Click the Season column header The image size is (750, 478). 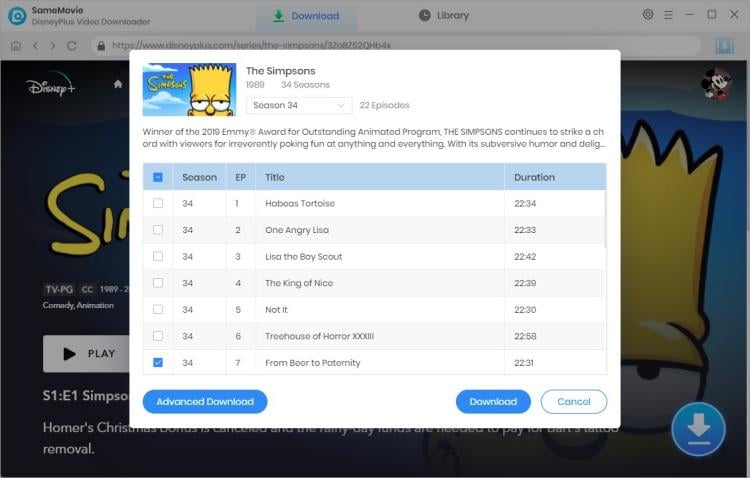199,177
